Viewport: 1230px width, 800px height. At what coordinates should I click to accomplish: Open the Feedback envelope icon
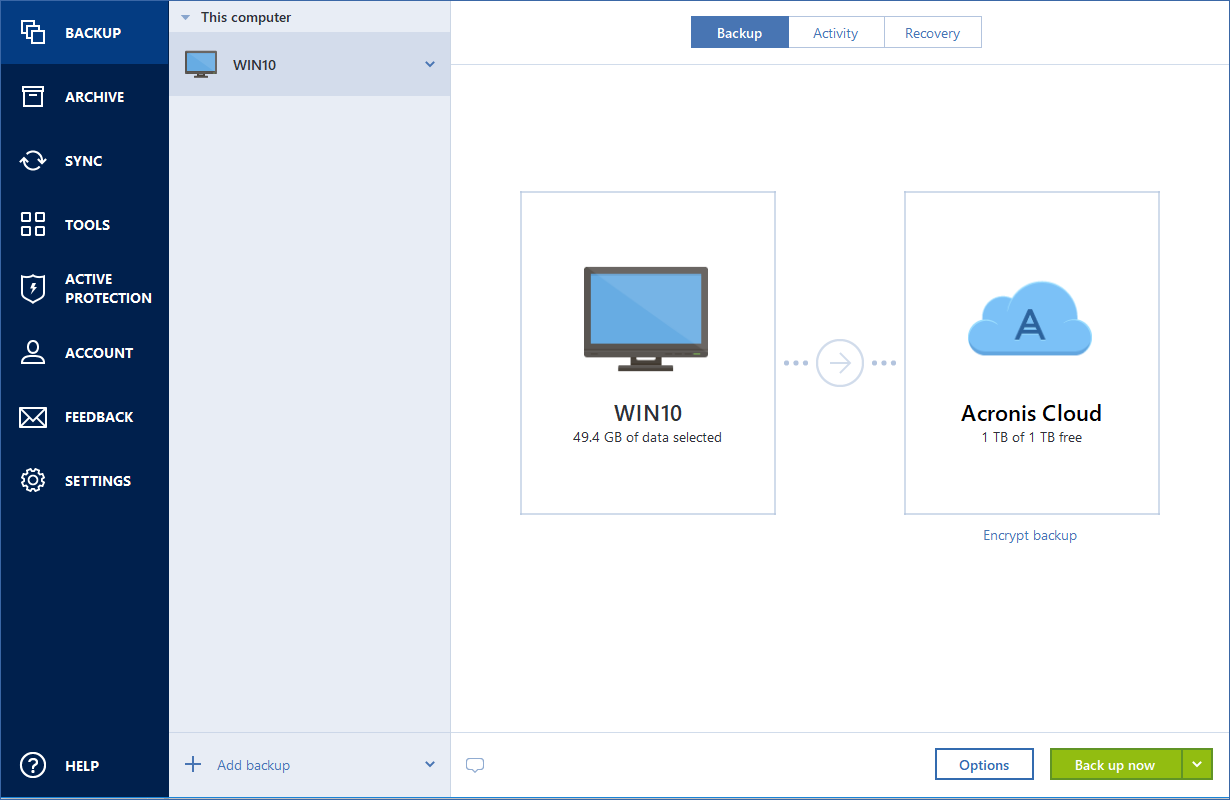(33, 416)
